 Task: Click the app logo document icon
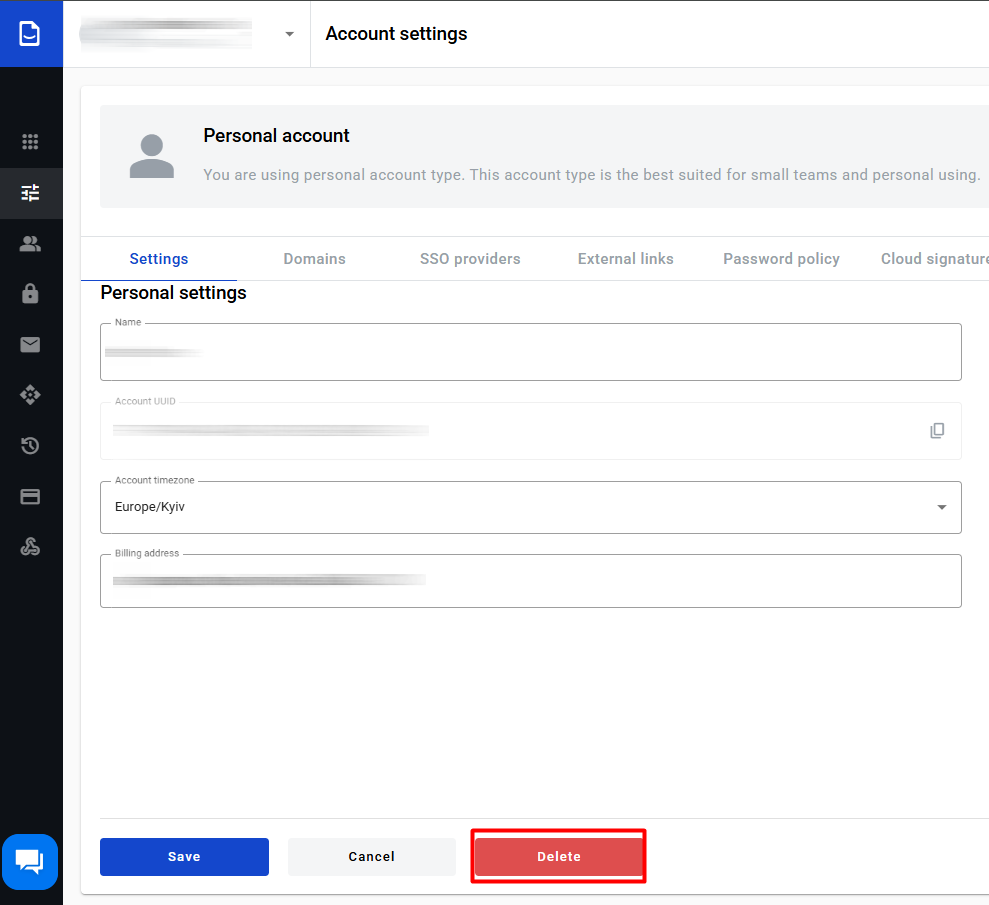coord(30,33)
